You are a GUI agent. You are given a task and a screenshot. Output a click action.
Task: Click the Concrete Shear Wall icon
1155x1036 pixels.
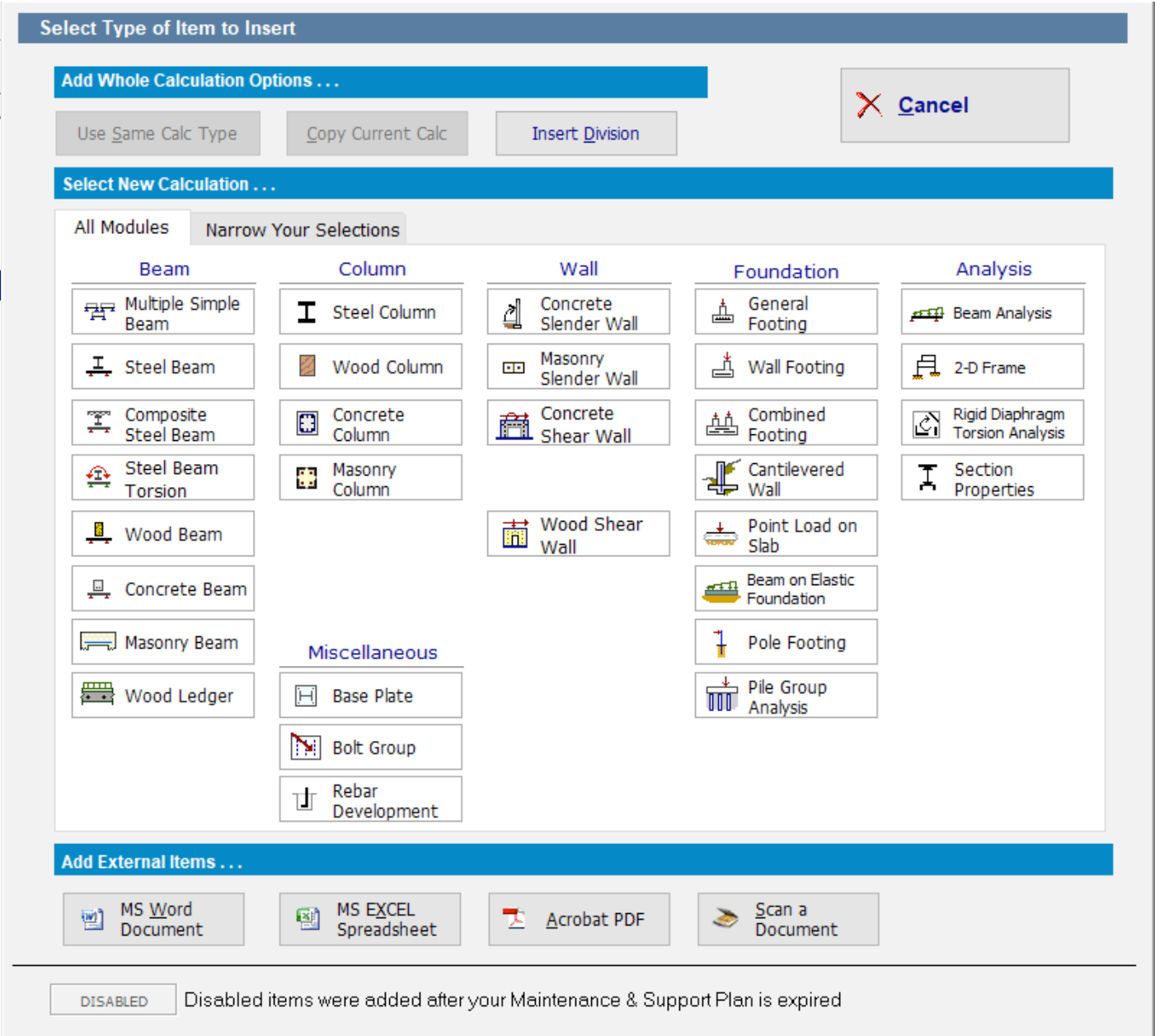(x=514, y=425)
